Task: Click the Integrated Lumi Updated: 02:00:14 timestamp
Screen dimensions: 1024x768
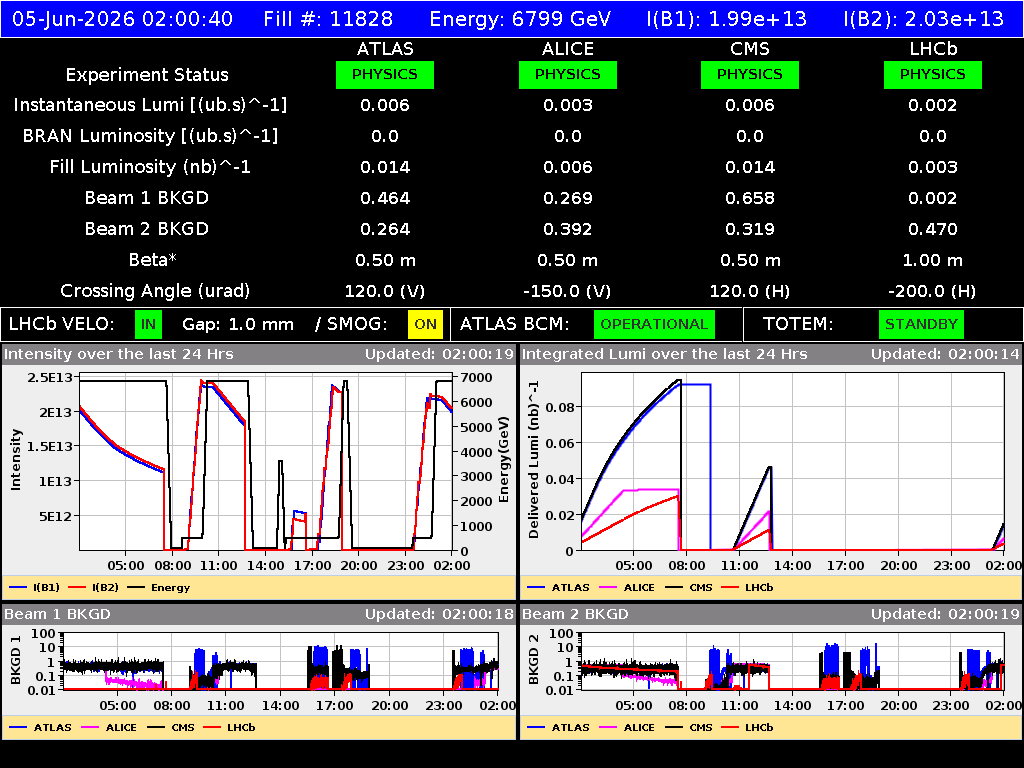Action: tap(945, 354)
